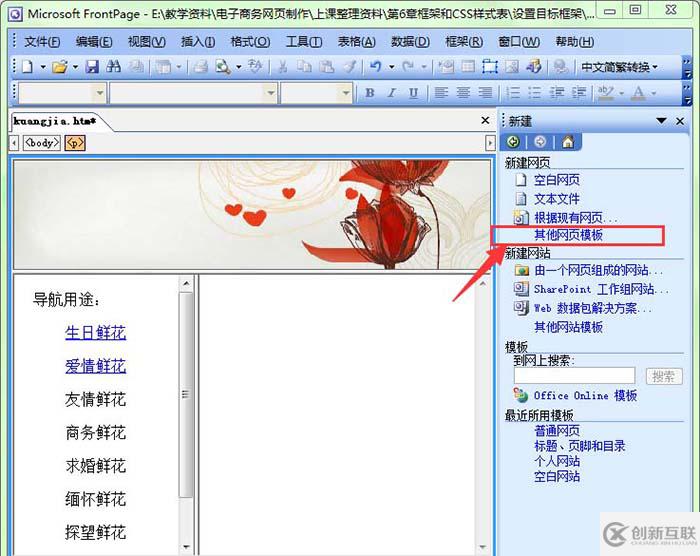Click the Office Online 模板 link
Screen dimensions: 700x556
pyautogui.click(x=585, y=395)
